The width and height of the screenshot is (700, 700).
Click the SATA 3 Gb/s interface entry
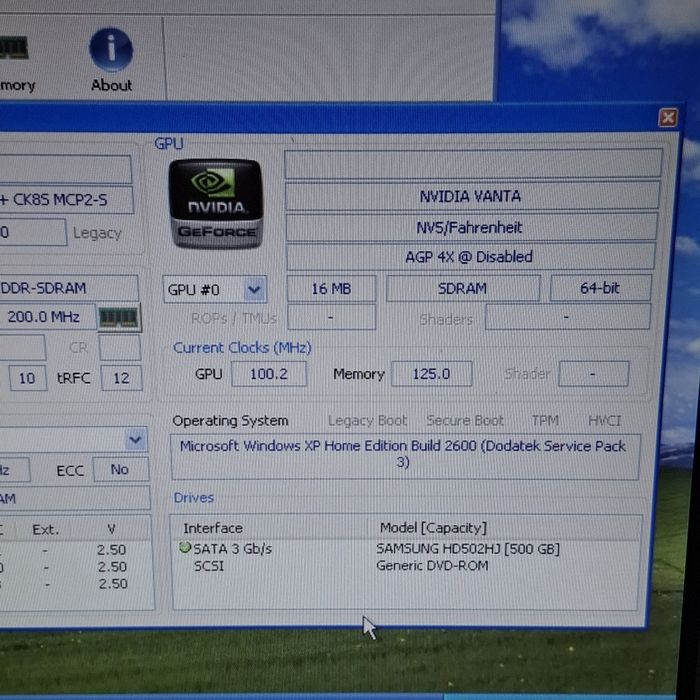coord(232,549)
